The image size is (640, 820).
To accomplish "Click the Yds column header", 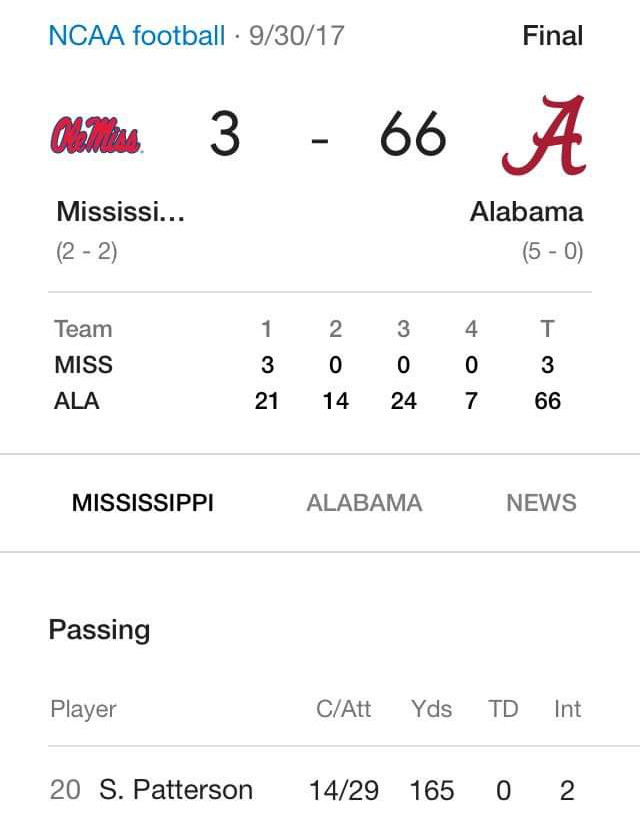I will [x=431, y=709].
